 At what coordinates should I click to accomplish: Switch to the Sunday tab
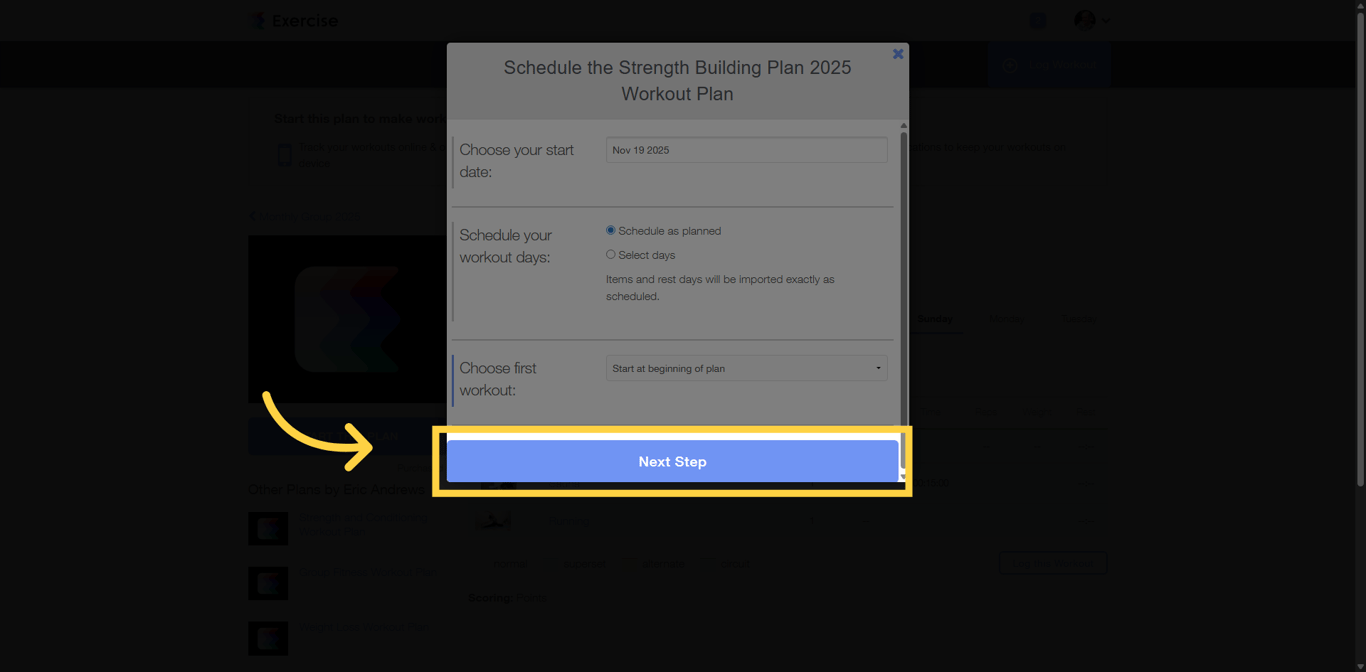pos(934,319)
